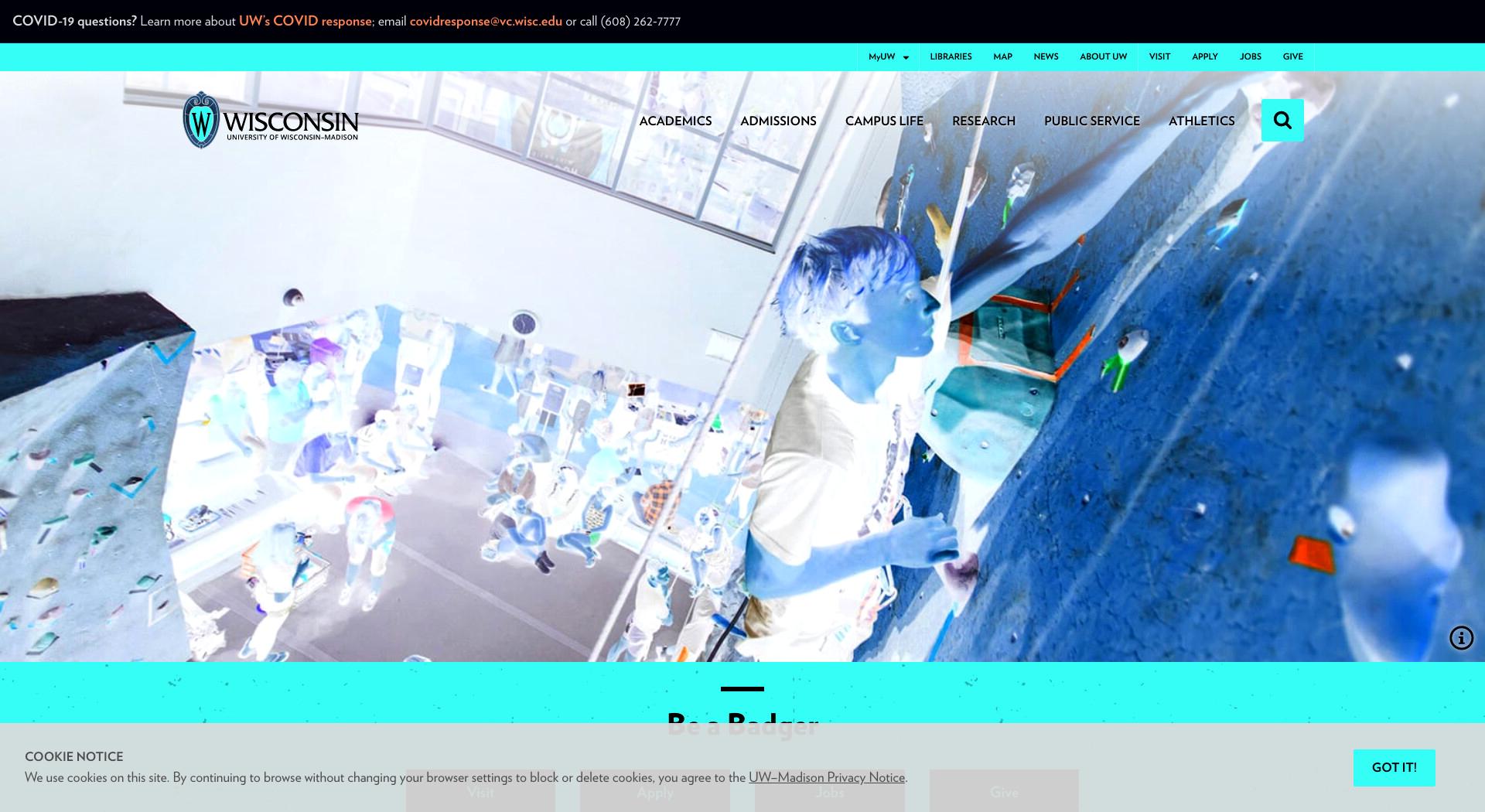Click Give in the utility bar

[x=1292, y=56]
